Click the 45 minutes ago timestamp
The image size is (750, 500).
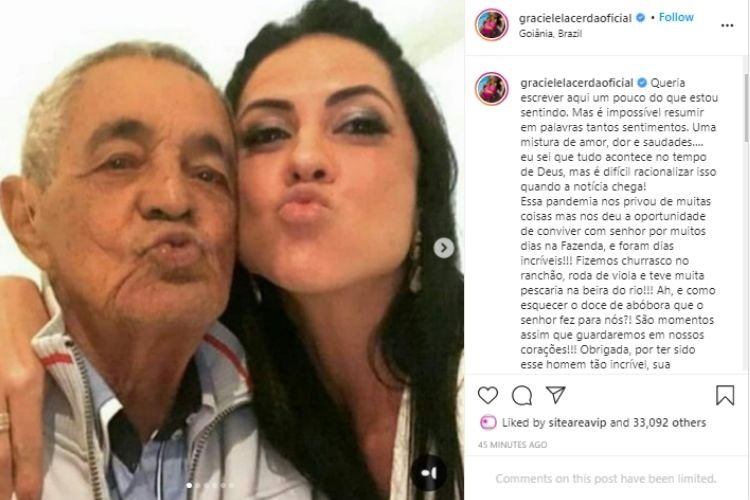point(512,444)
